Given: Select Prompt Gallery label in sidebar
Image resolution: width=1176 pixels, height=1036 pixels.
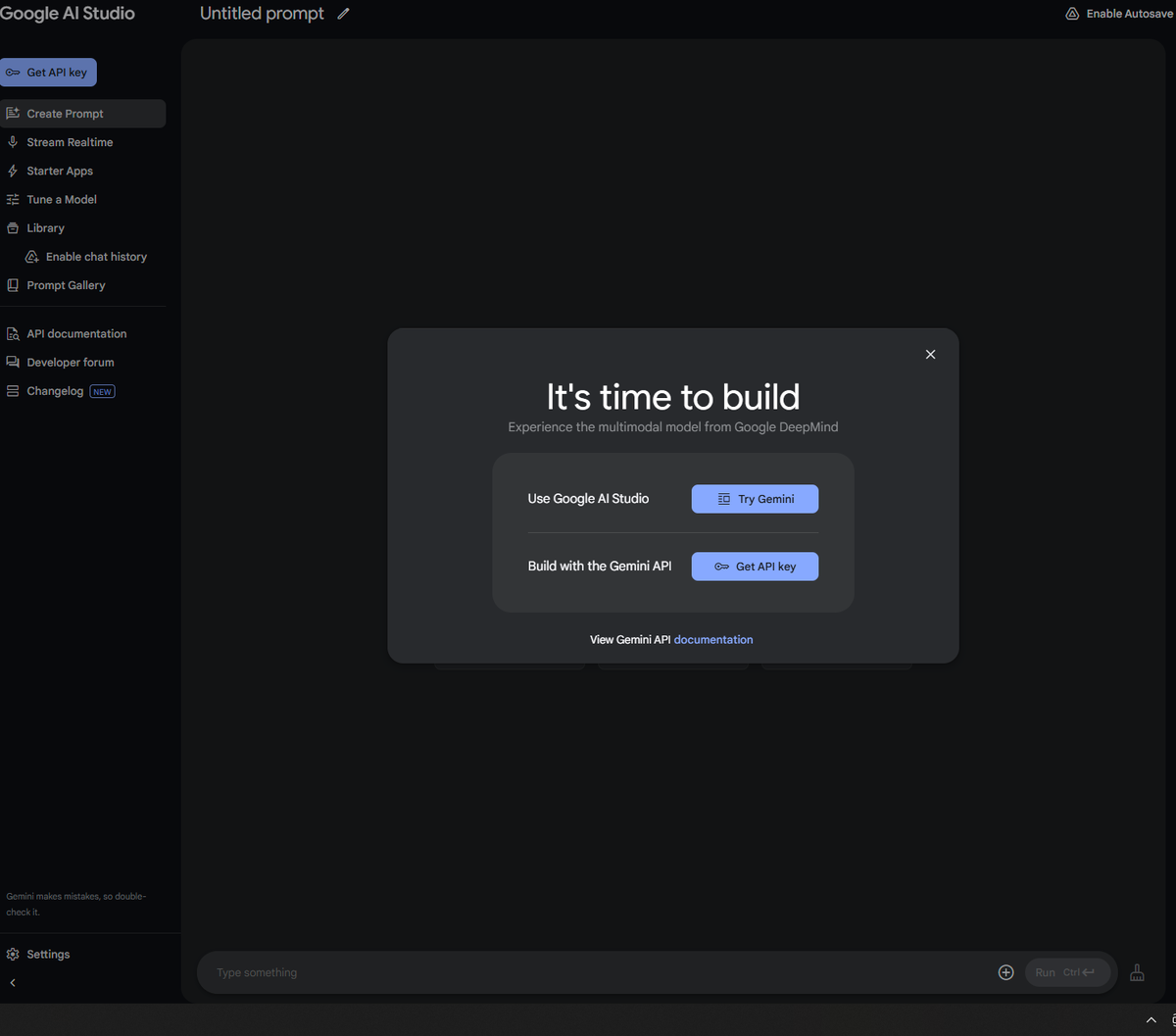Looking at the screenshot, I should (66, 285).
